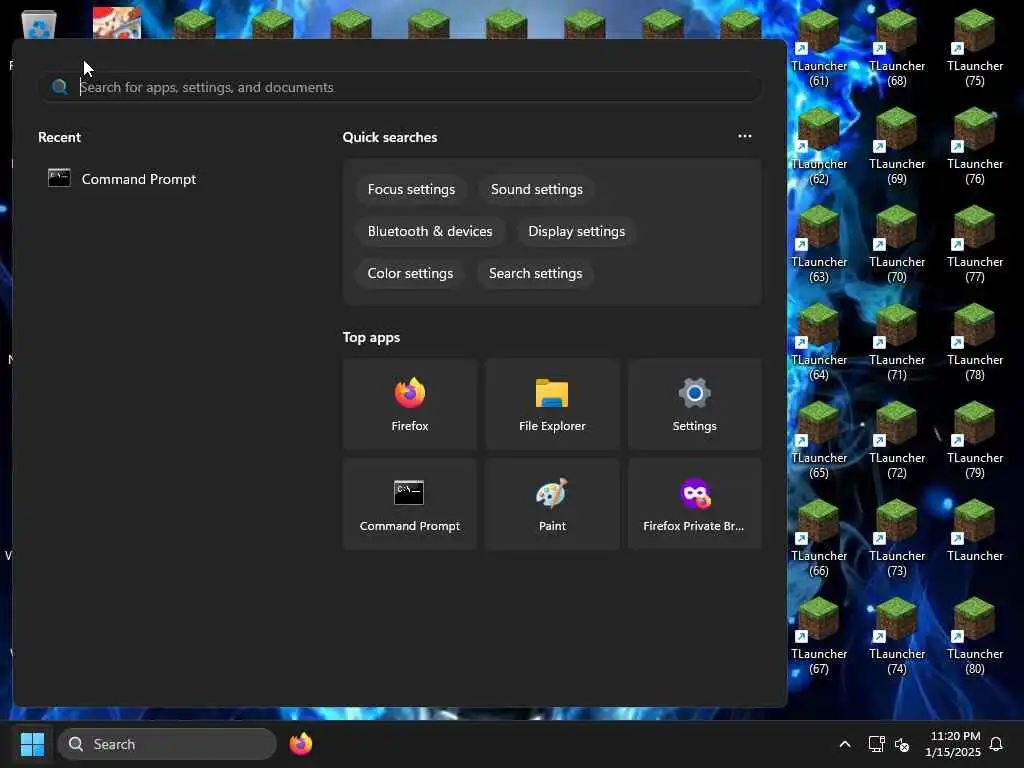Open the notifications bell icon
Screen dimensions: 1024x768
(x=996, y=744)
